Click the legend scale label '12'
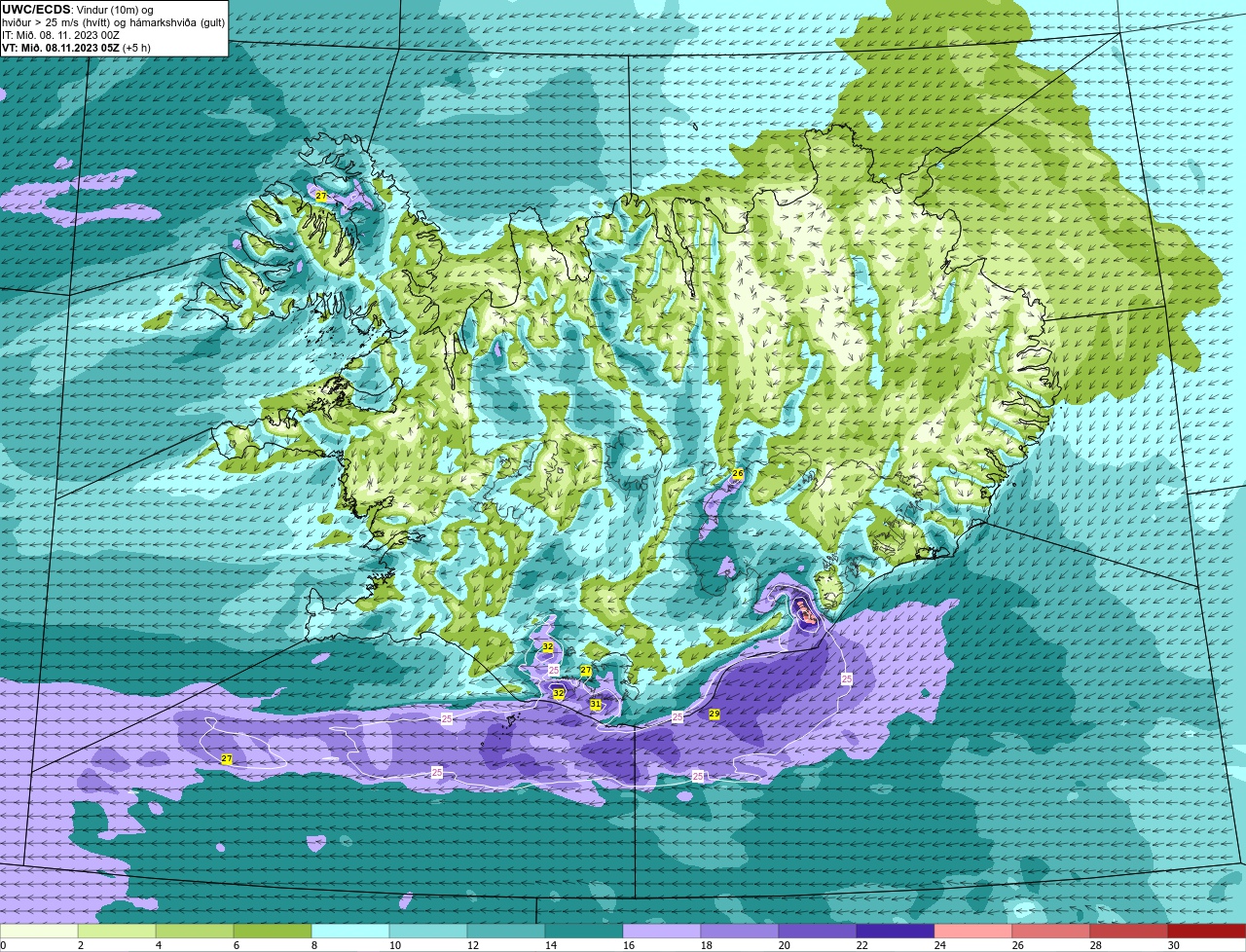This screenshot has width=1246, height=952. [x=472, y=945]
